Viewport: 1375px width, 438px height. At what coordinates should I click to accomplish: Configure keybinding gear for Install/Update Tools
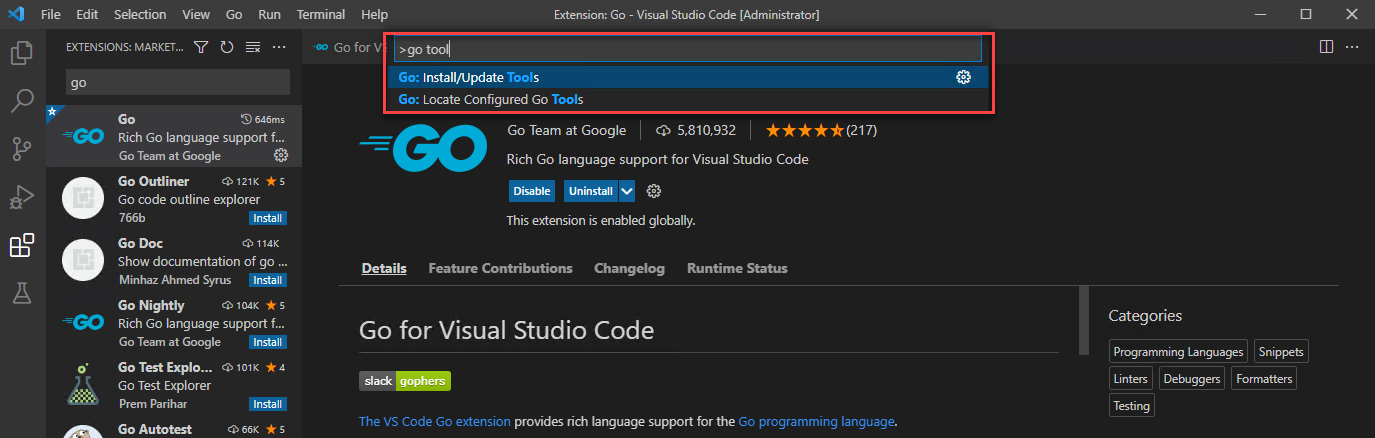[964, 77]
